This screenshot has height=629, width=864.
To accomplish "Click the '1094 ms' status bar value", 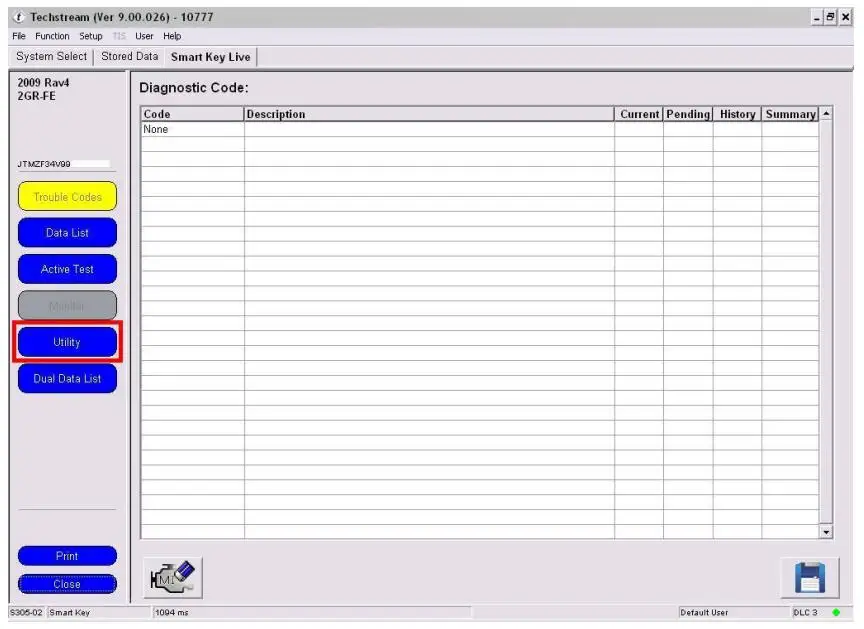I will [171, 612].
